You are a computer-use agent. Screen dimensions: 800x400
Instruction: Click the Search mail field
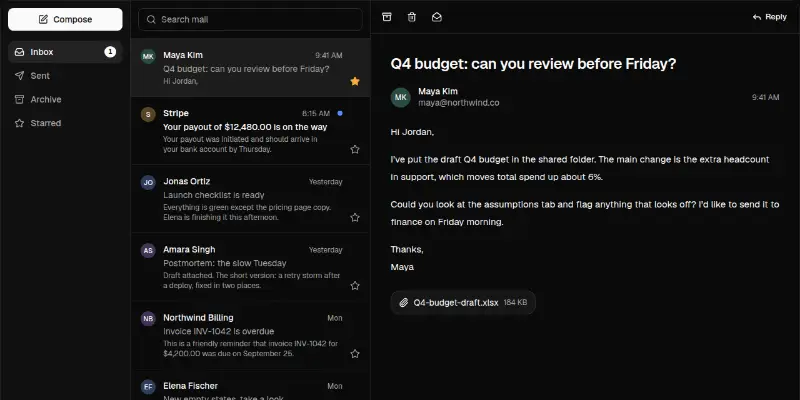click(250, 19)
